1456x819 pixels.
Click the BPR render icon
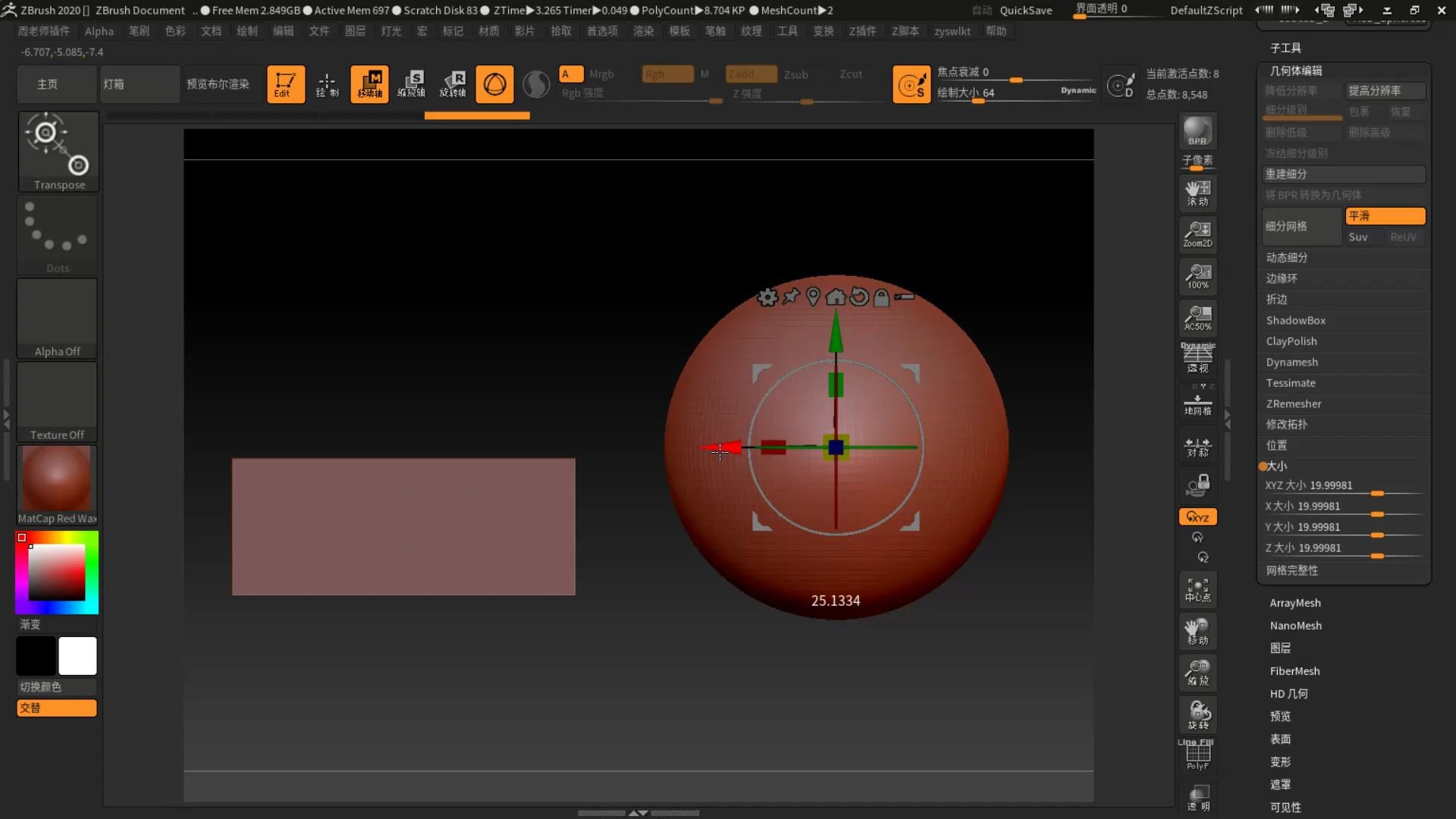(x=1197, y=131)
